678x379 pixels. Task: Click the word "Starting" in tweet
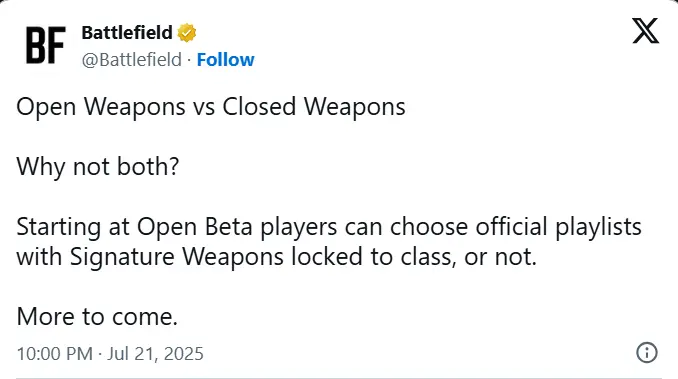pyautogui.click(x=58, y=227)
